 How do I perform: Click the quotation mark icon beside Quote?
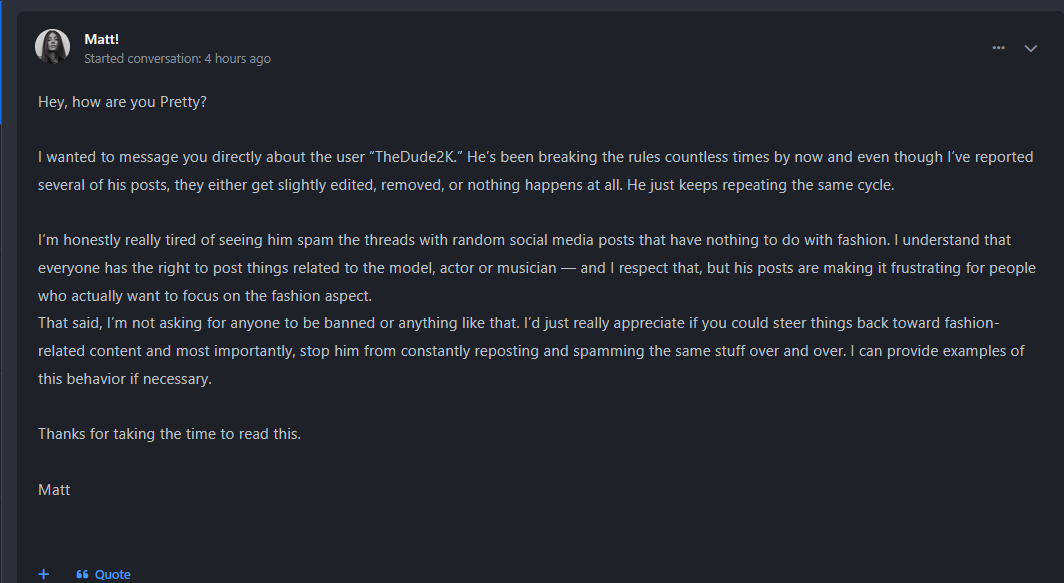click(x=82, y=574)
